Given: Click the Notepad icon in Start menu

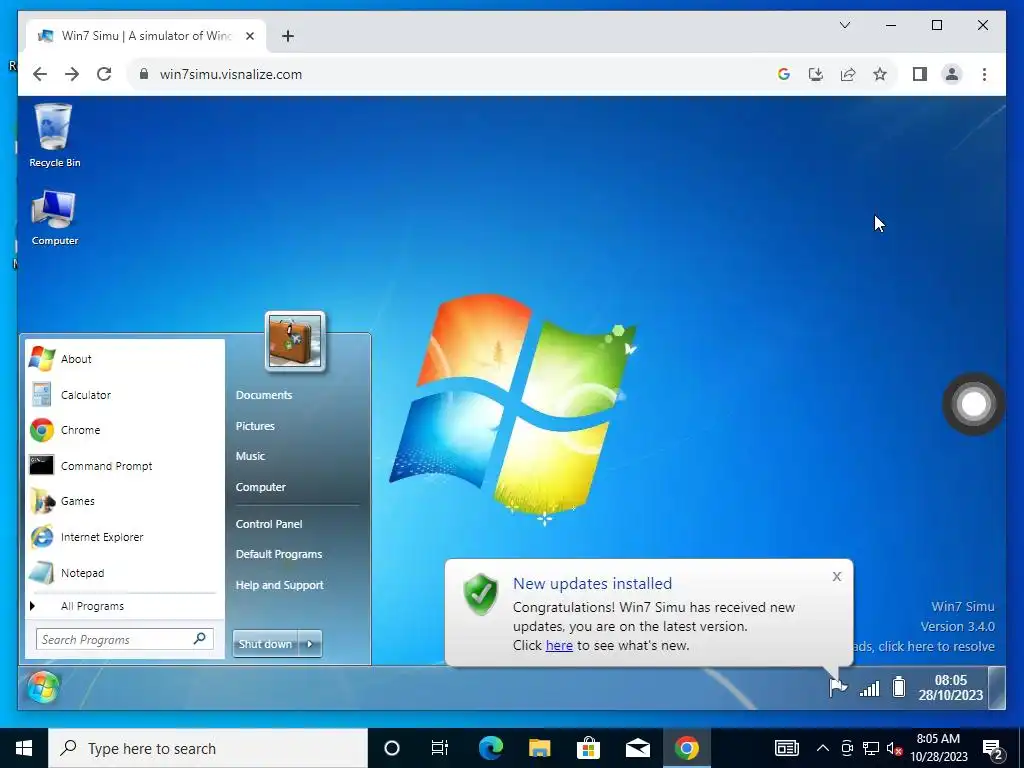Looking at the screenshot, I should coord(42,573).
